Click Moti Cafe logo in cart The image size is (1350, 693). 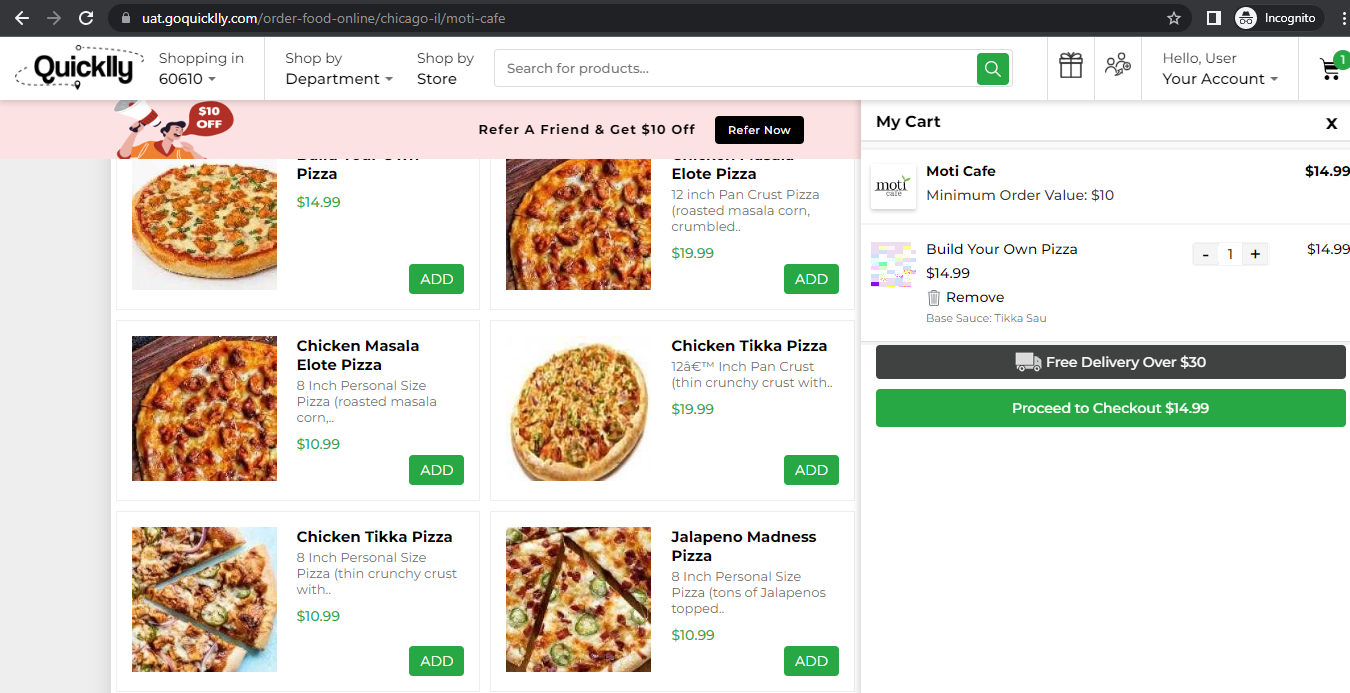tap(893, 186)
